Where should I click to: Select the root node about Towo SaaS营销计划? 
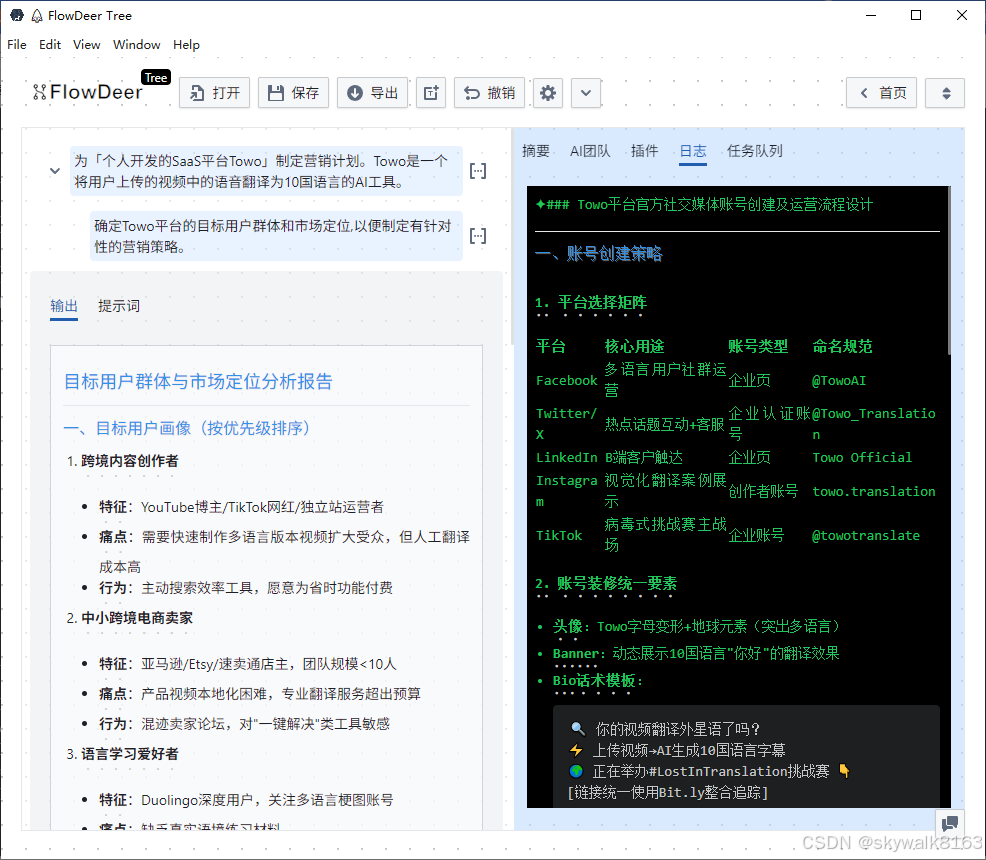266,171
